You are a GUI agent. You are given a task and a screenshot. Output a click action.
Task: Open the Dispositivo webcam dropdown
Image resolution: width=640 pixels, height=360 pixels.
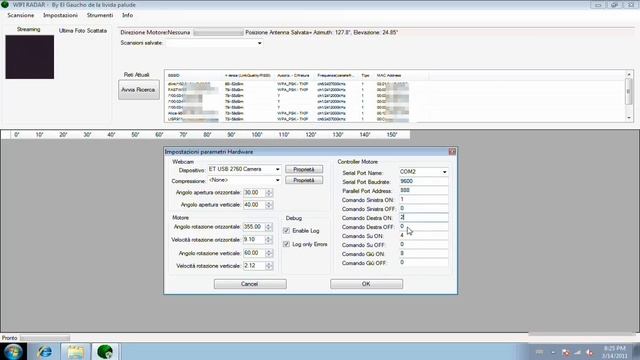tap(277, 169)
